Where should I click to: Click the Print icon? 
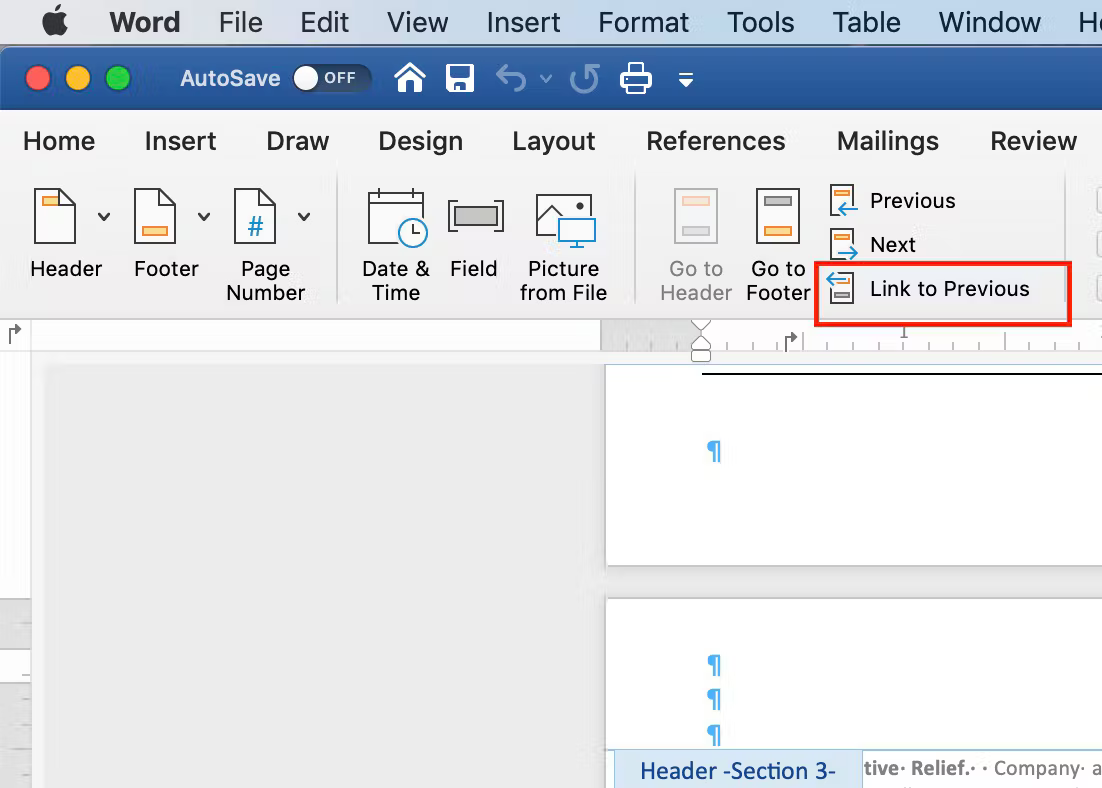(x=636, y=78)
